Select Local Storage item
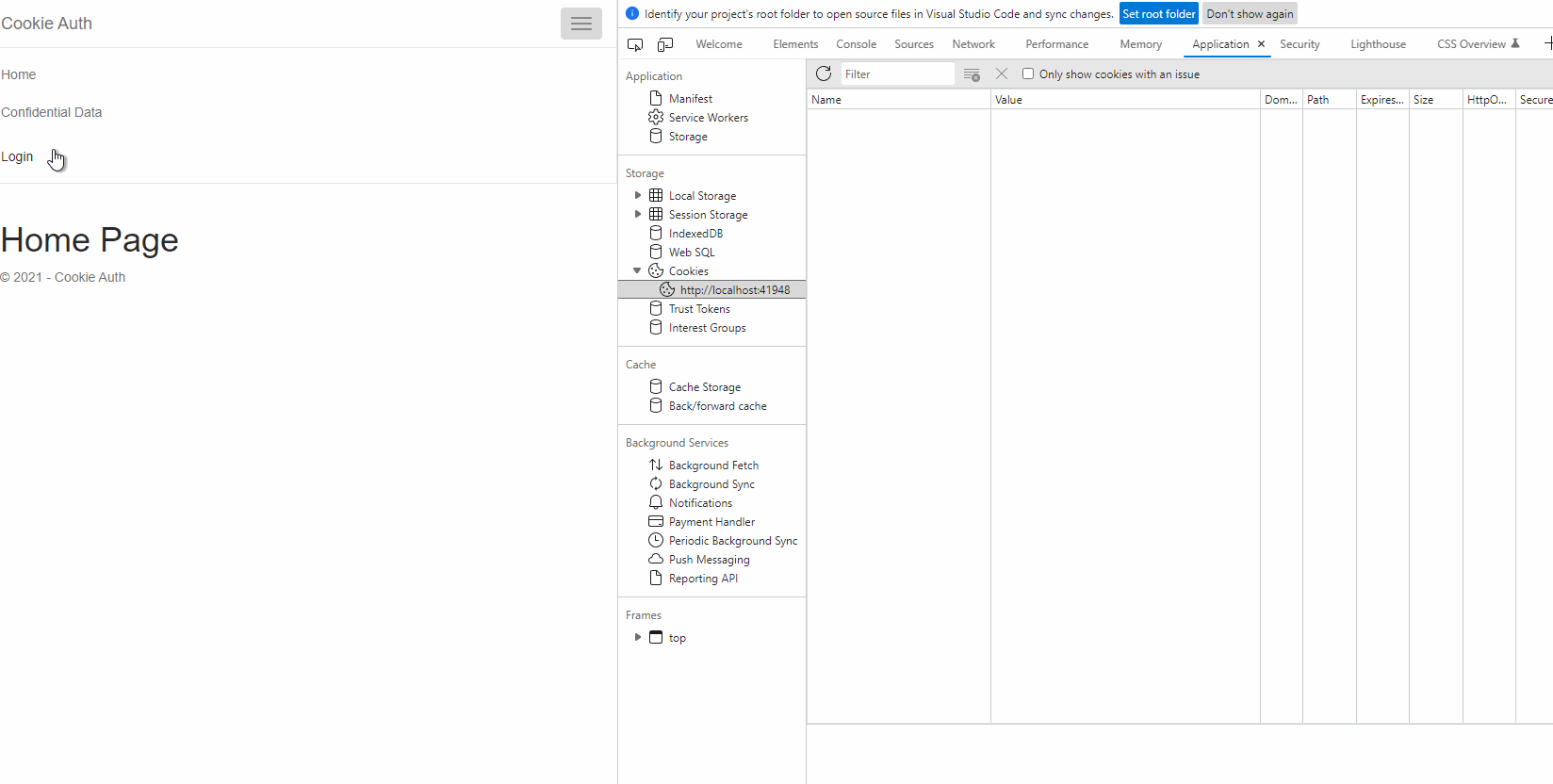This screenshot has width=1553, height=784. (702, 195)
